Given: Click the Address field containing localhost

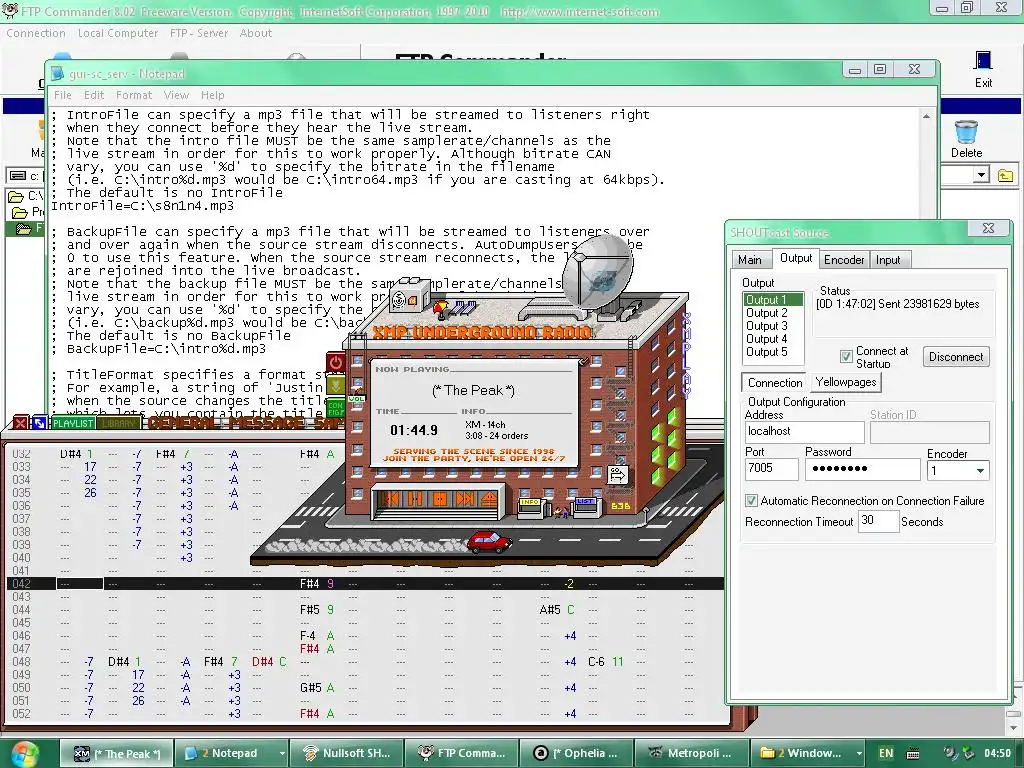Looking at the screenshot, I should 805,432.
